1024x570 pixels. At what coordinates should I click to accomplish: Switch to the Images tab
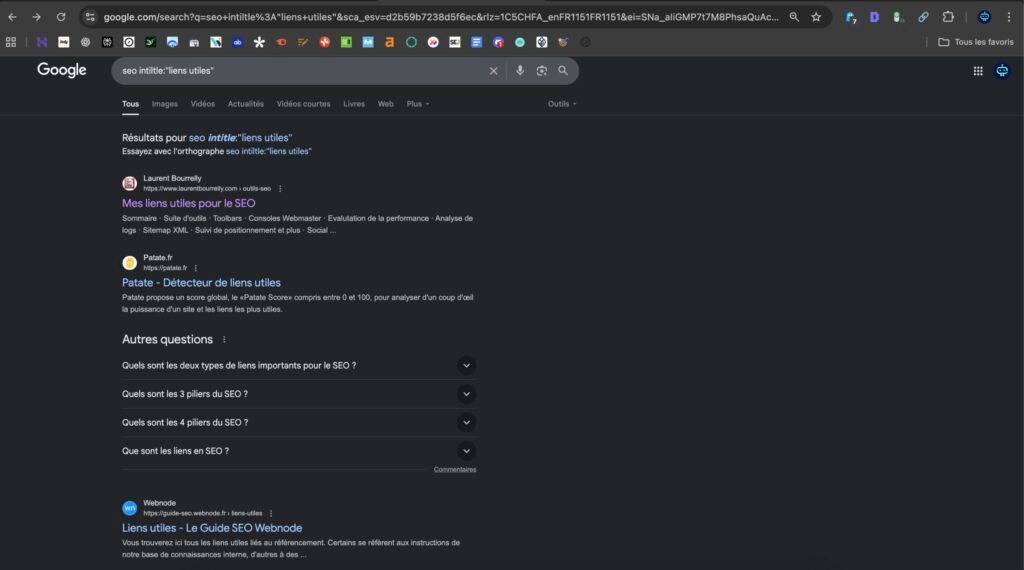165,104
